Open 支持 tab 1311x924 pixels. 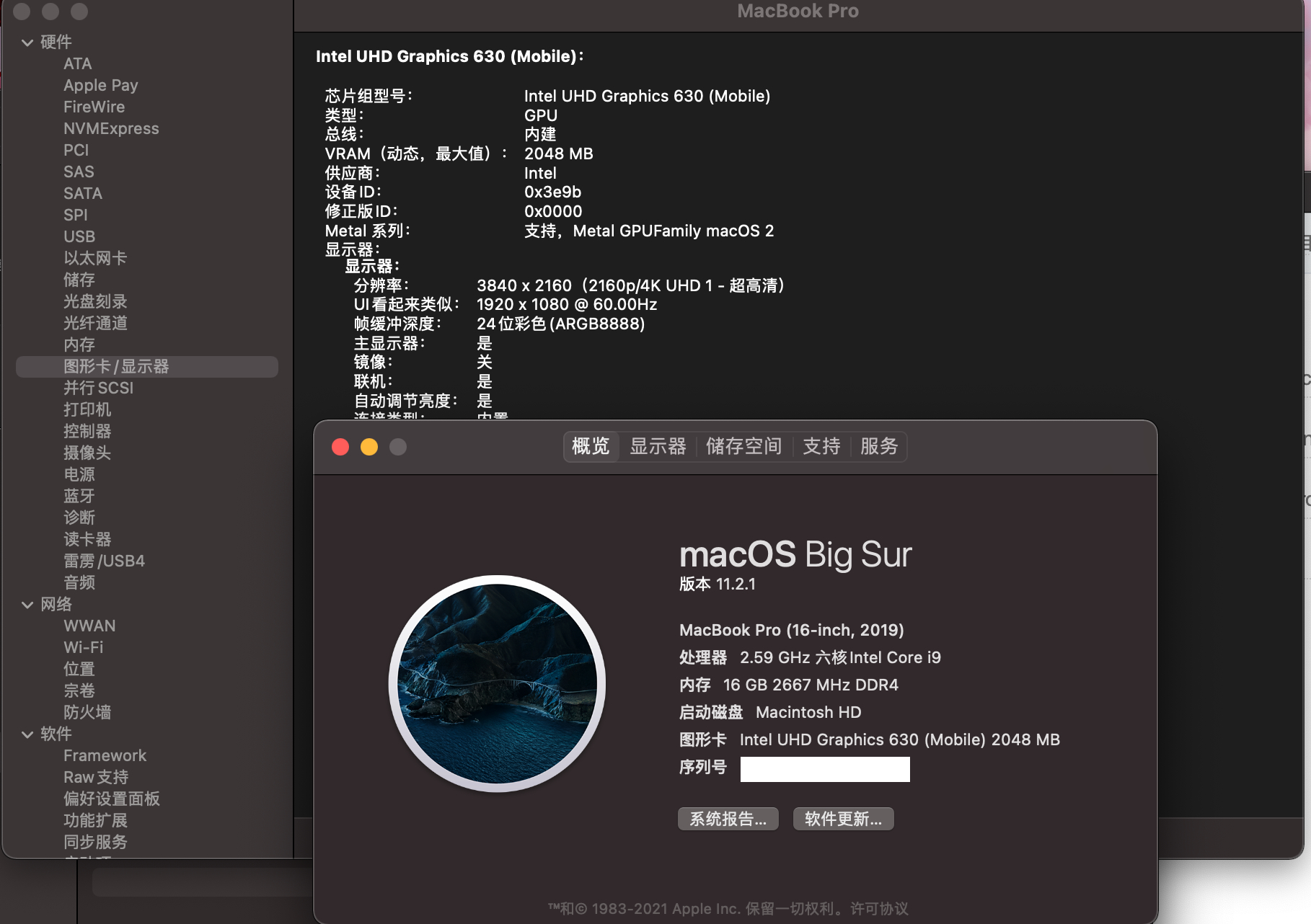click(821, 446)
